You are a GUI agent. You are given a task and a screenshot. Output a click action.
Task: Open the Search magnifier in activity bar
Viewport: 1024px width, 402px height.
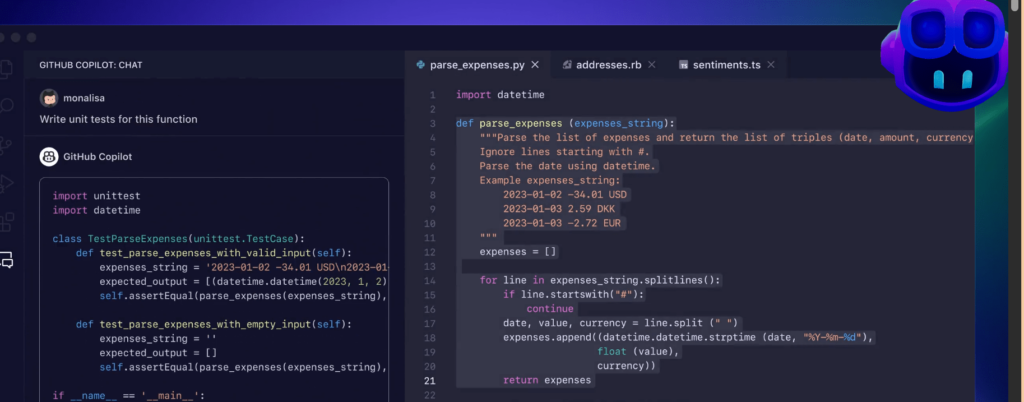coord(5,106)
